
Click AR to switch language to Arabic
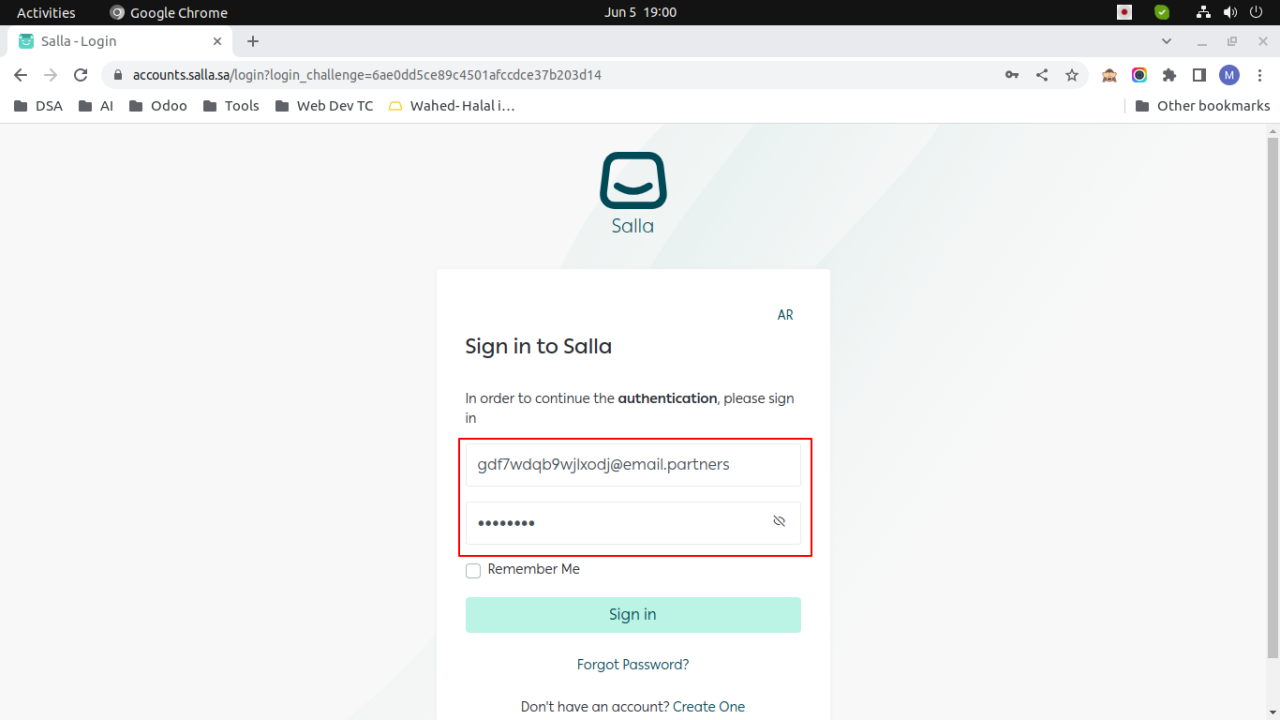click(x=785, y=314)
